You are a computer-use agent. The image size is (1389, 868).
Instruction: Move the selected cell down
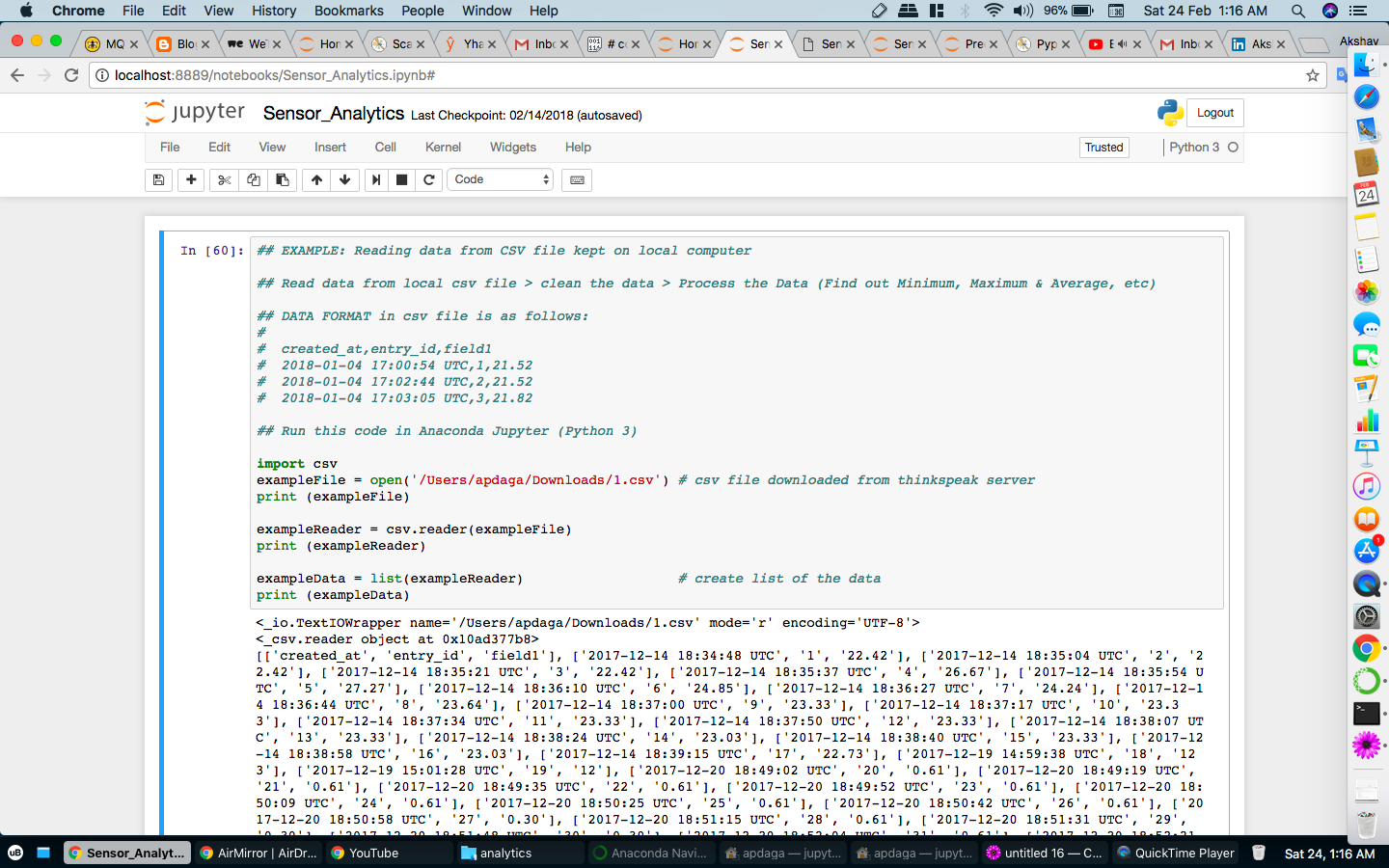click(x=343, y=179)
